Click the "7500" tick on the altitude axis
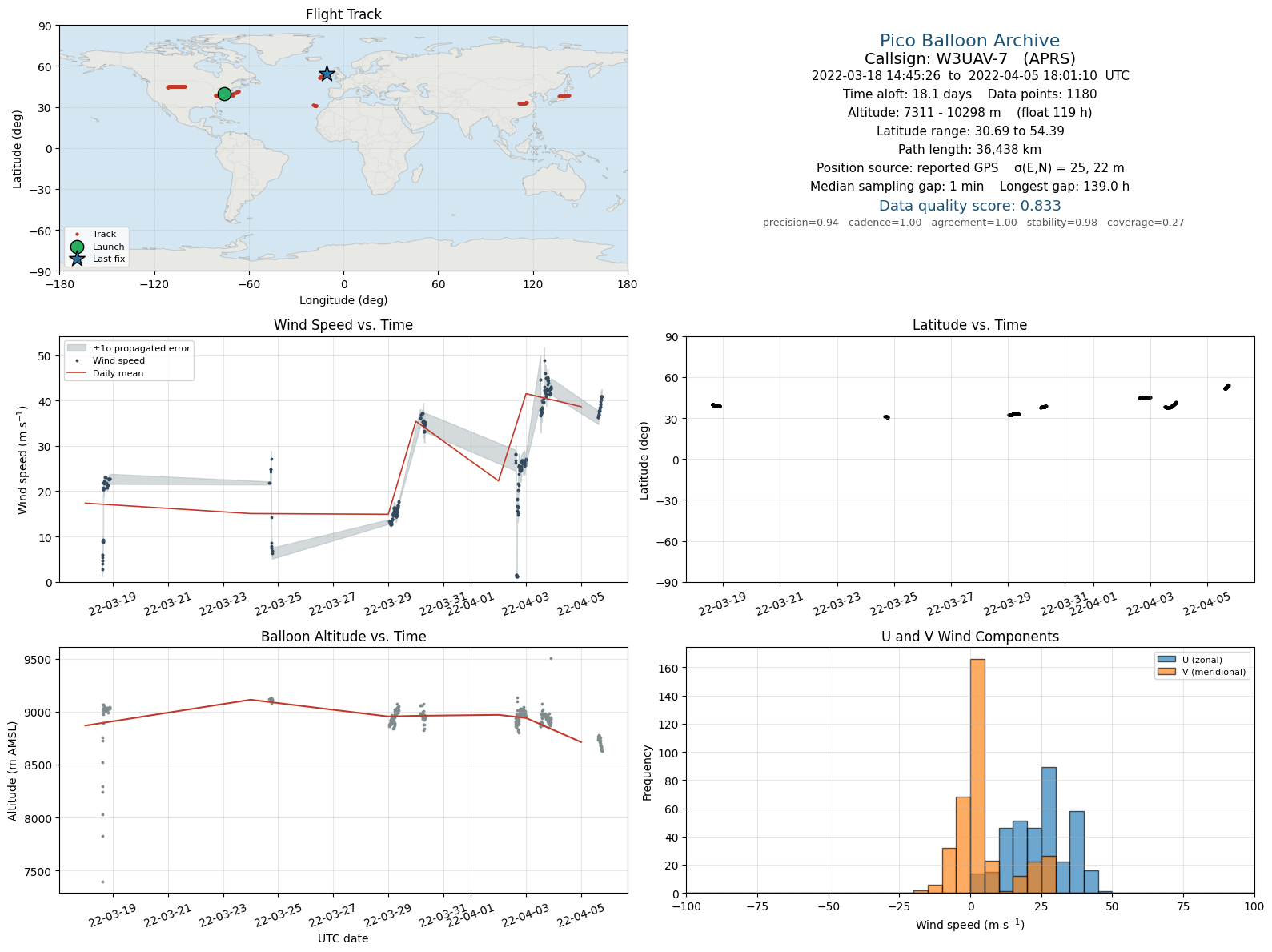Screen dimensions: 1272x952 [x=40, y=872]
